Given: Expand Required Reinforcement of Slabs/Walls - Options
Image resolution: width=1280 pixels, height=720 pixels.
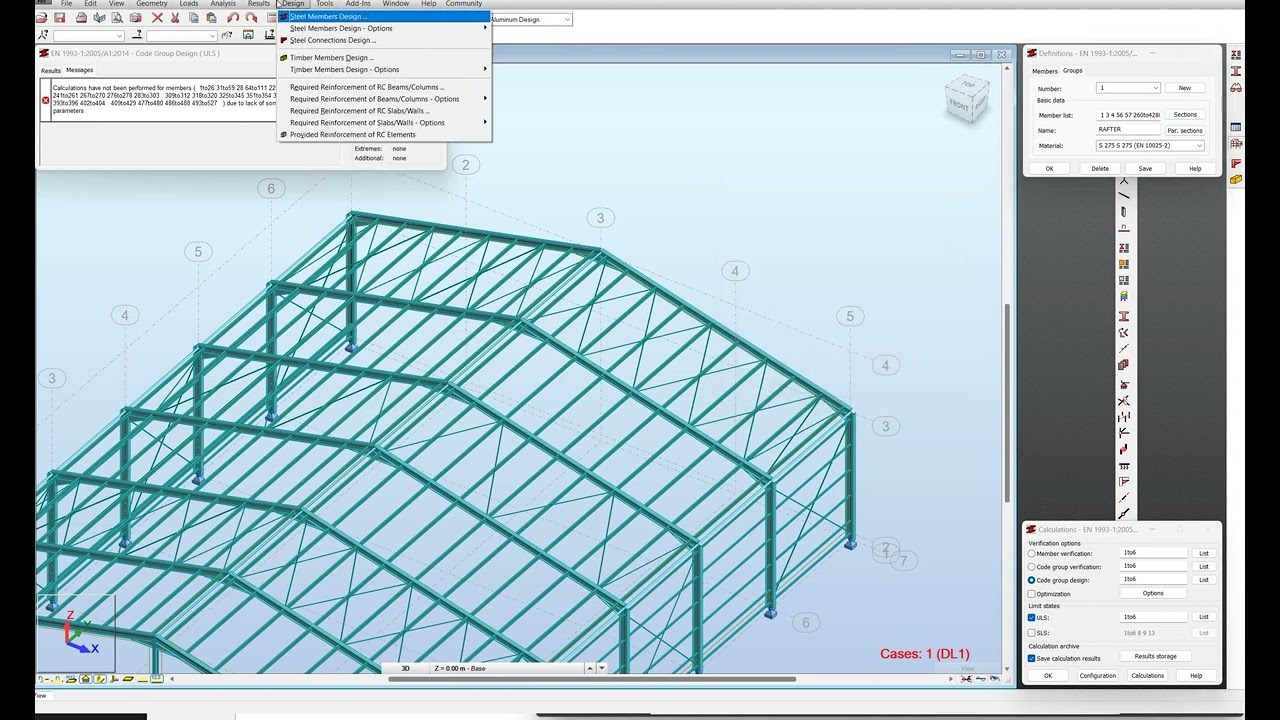Looking at the screenshot, I should (385, 123).
